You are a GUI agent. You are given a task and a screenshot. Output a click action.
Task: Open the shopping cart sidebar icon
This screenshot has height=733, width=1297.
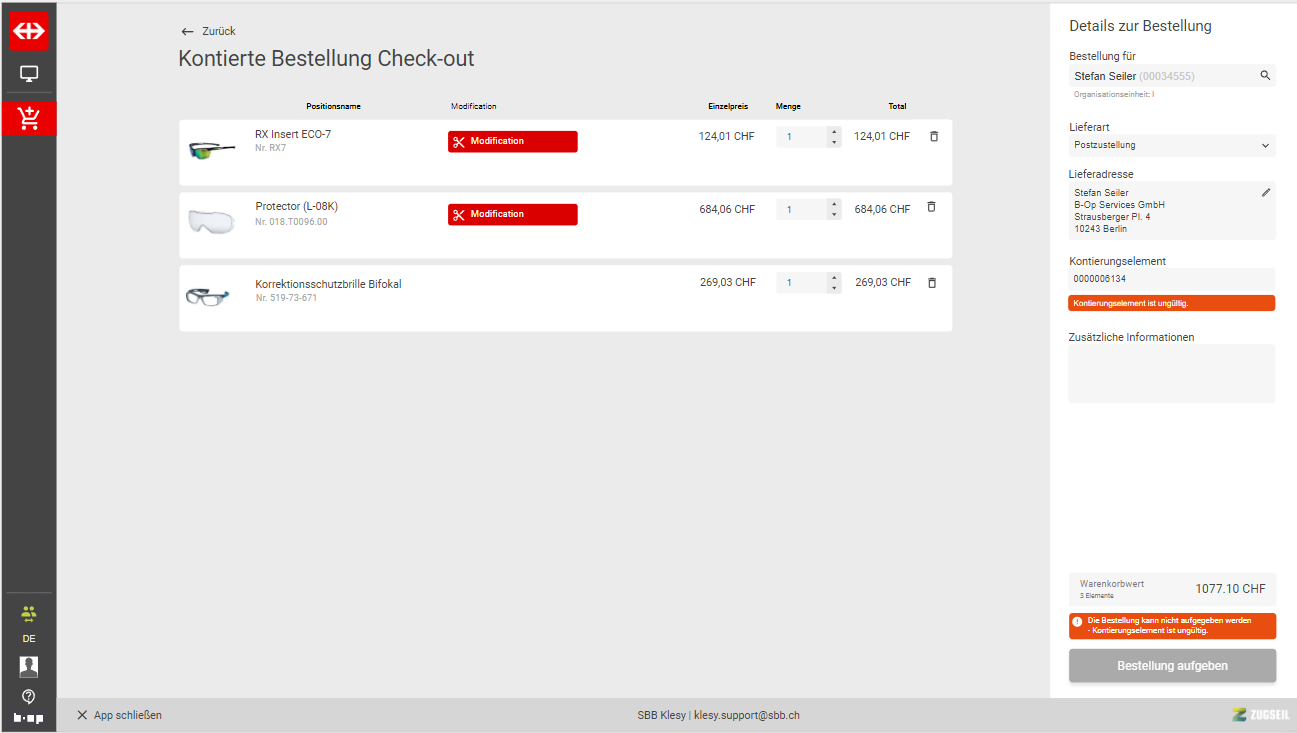(x=29, y=118)
